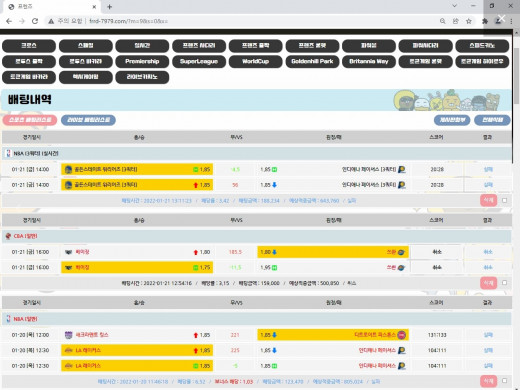Click the 221 over/under value

click(x=235, y=335)
